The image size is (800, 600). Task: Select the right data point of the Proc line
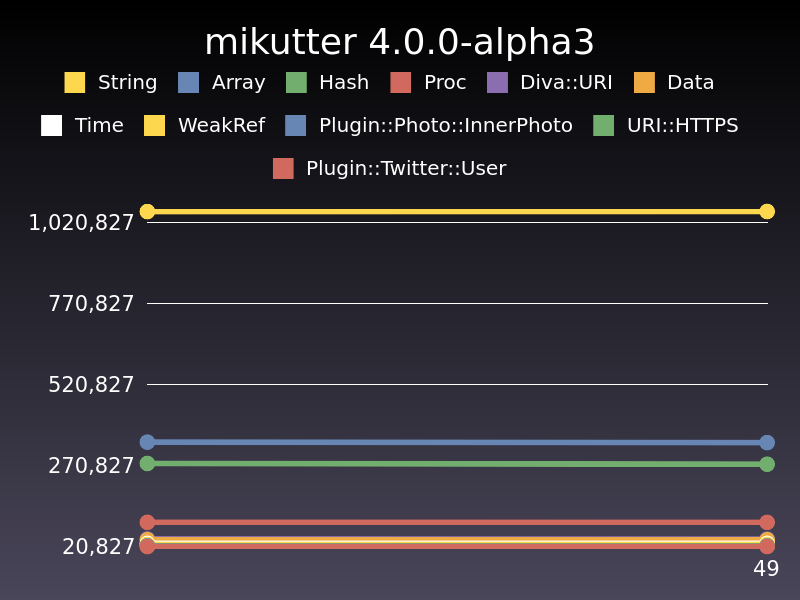(767, 522)
